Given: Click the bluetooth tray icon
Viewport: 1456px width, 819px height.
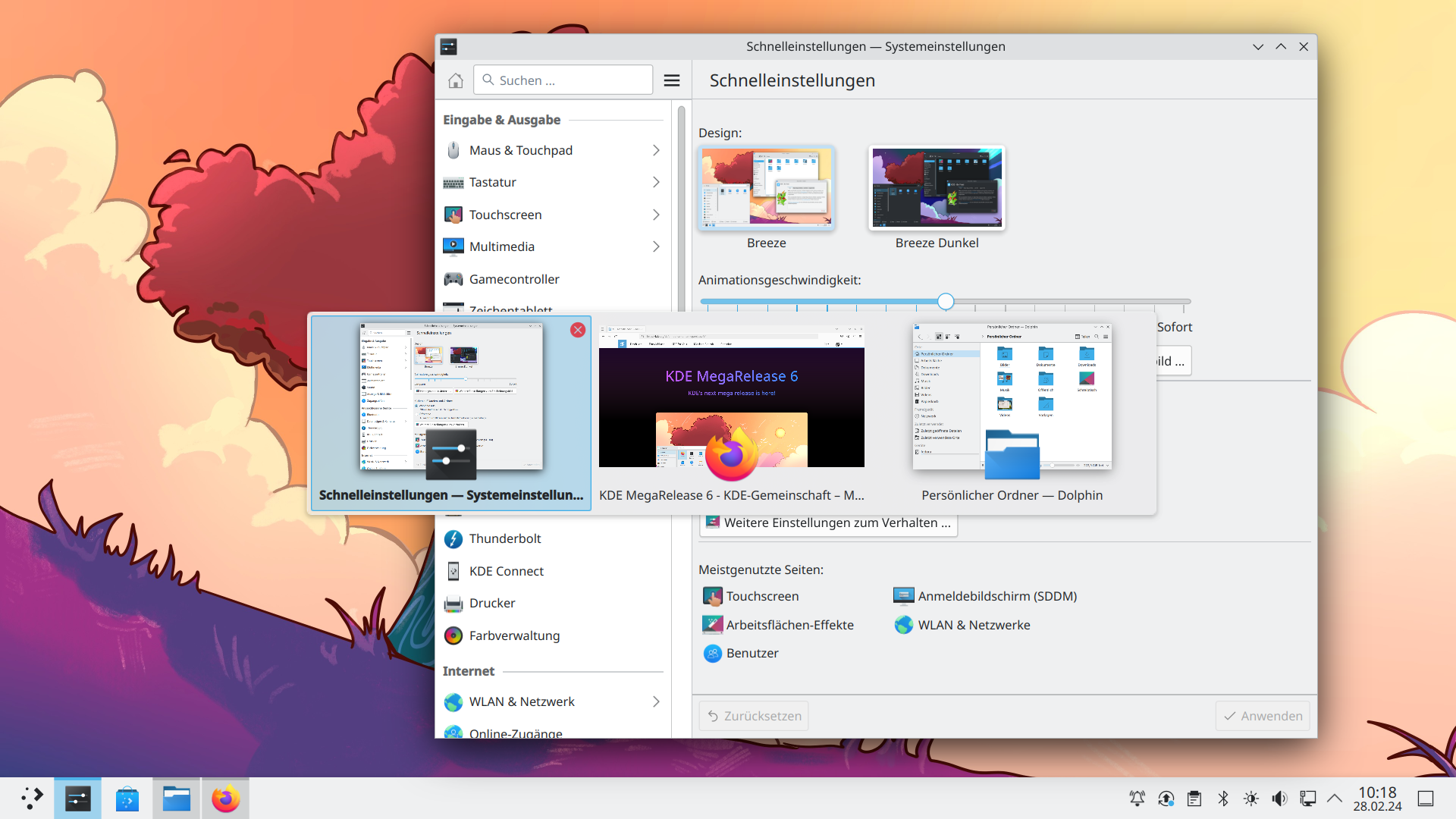Looking at the screenshot, I should (x=1222, y=799).
